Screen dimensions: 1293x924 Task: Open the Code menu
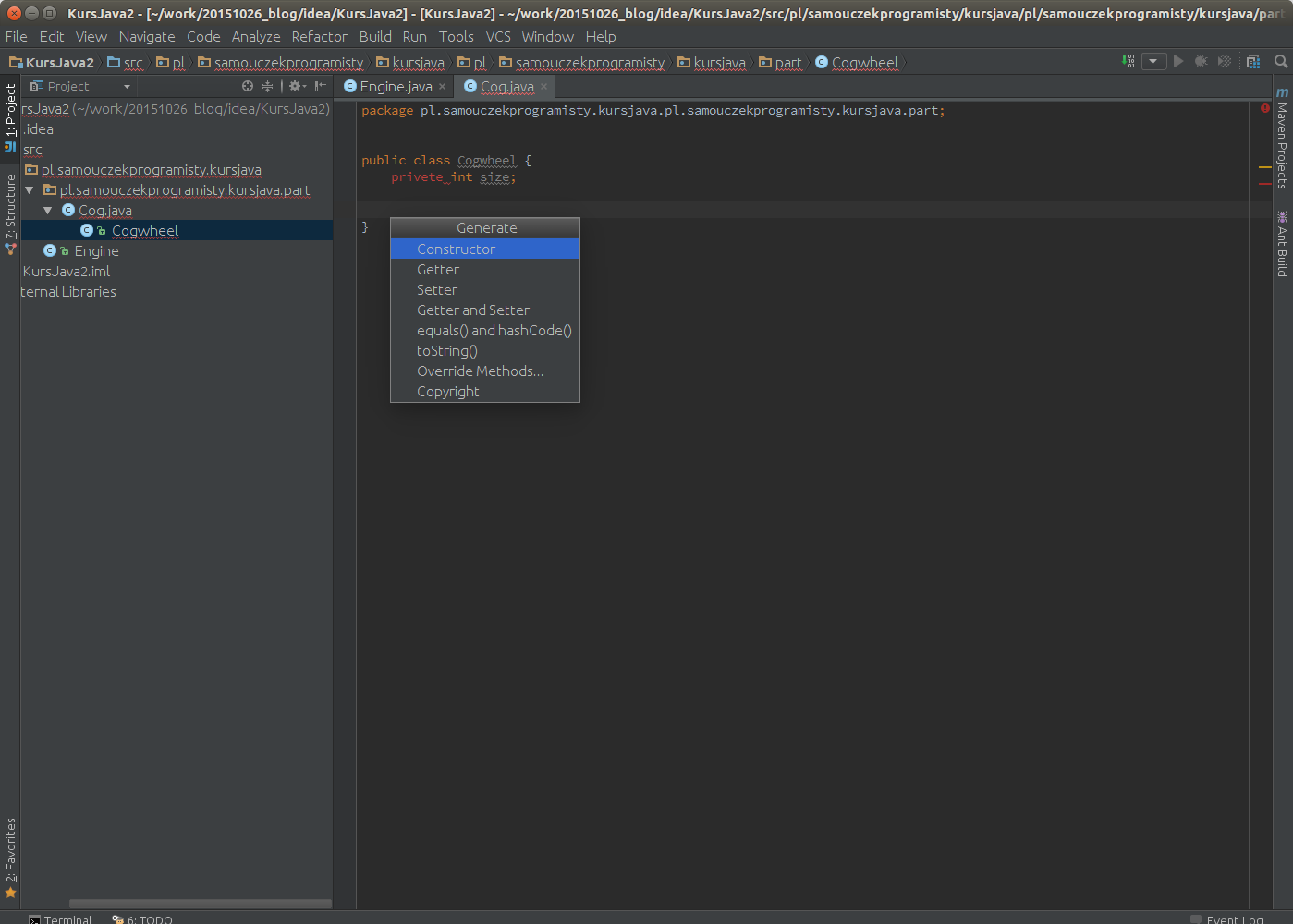pyautogui.click(x=203, y=36)
